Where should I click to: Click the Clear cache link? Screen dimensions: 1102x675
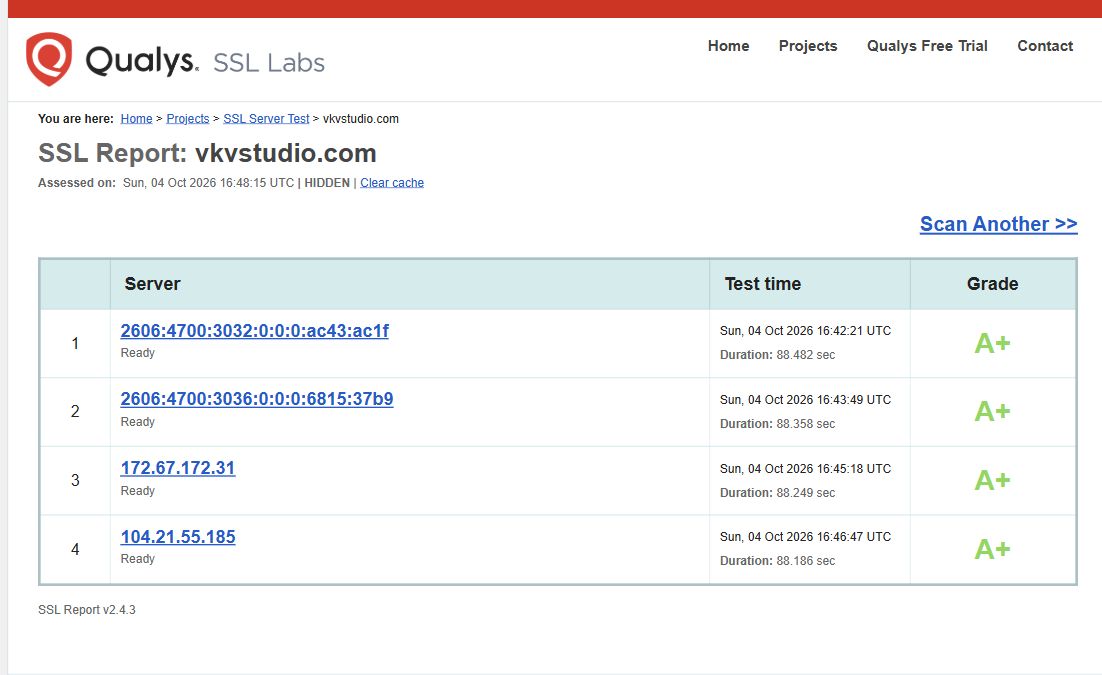tap(392, 183)
